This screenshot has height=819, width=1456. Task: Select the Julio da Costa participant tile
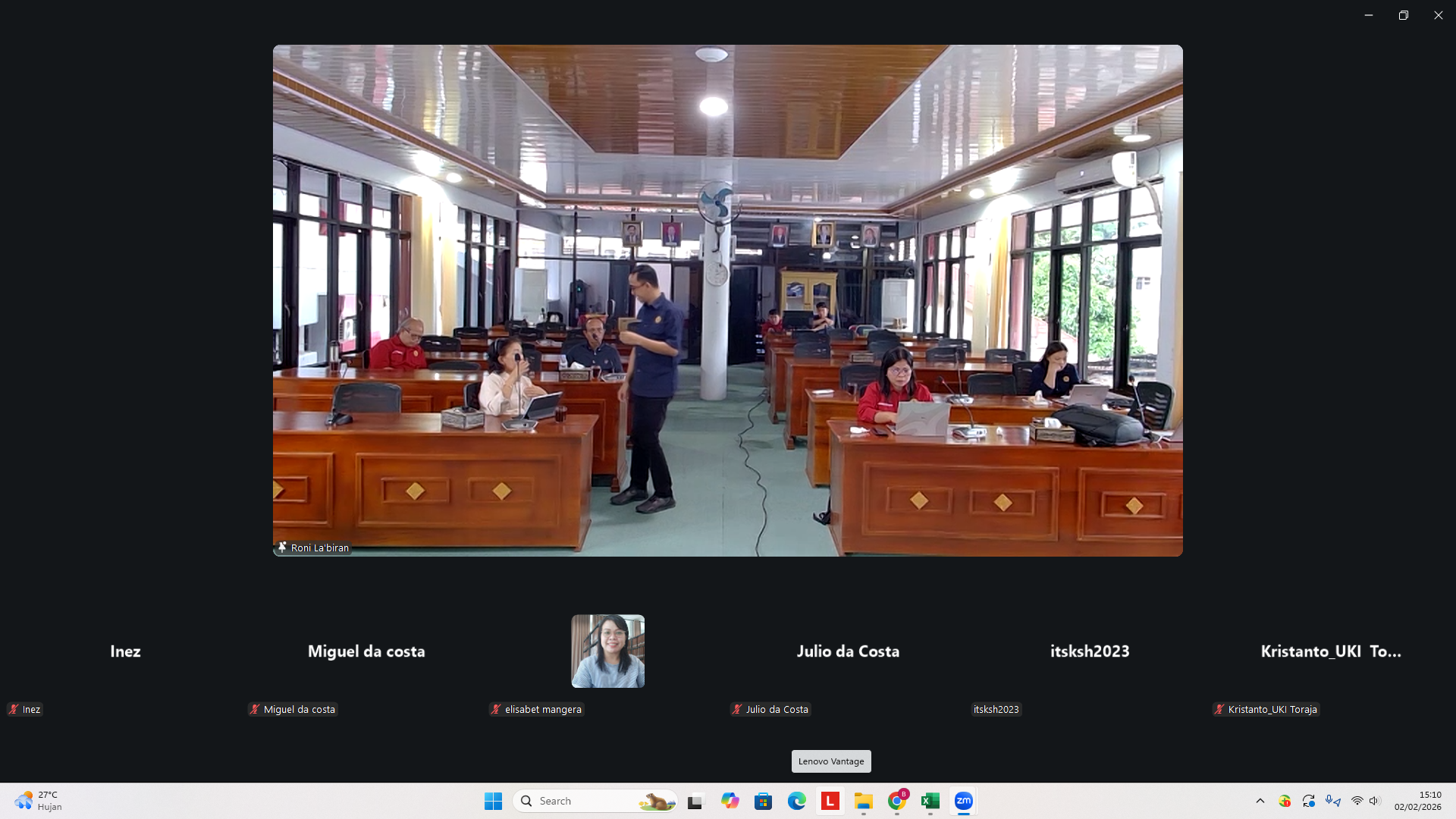coord(848,651)
